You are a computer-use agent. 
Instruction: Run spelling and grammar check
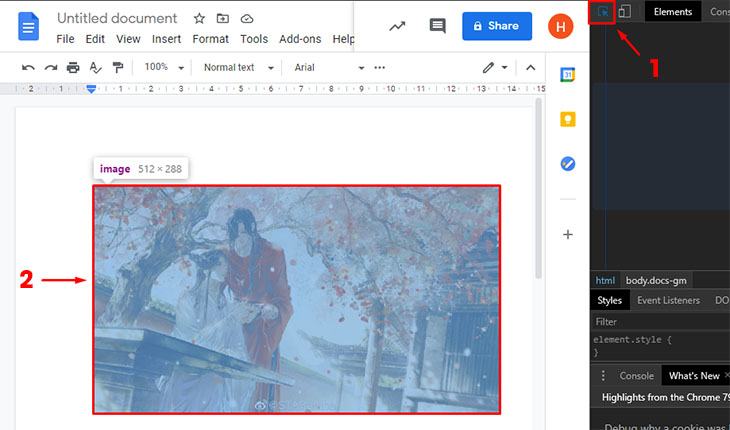(95, 67)
